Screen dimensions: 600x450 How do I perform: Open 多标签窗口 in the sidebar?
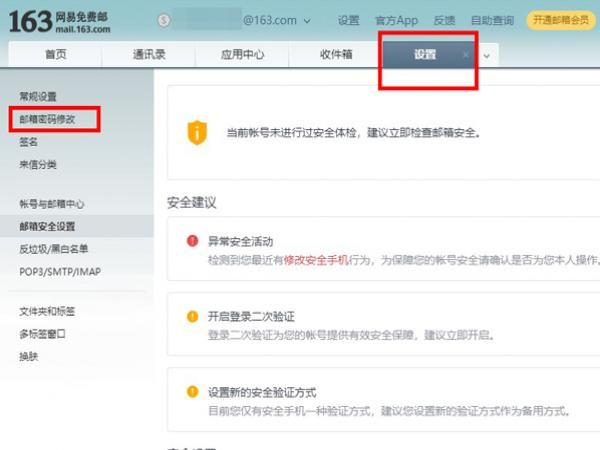pyautogui.click(x=42, y=334)
